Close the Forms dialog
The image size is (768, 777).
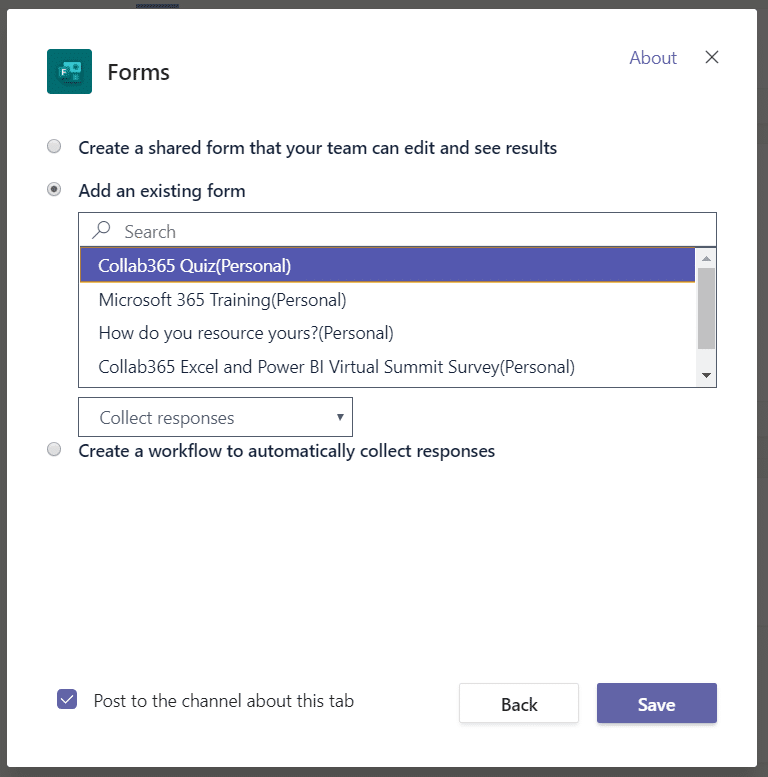tap(712, 57)
